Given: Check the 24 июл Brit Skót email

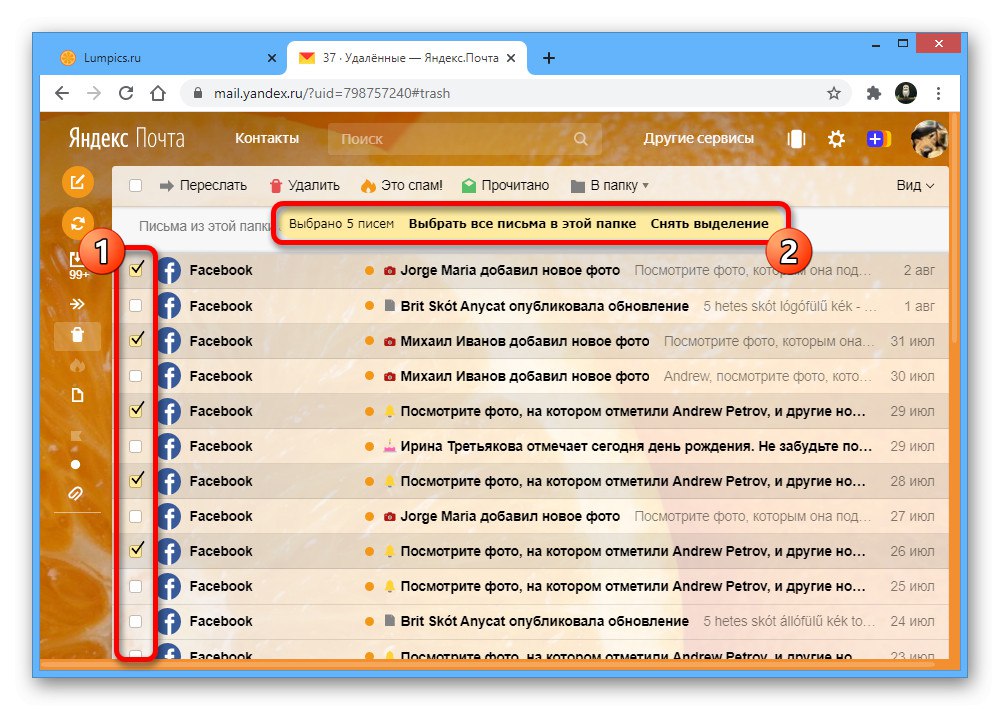Looking at the screenshot, I should [135, 621].
